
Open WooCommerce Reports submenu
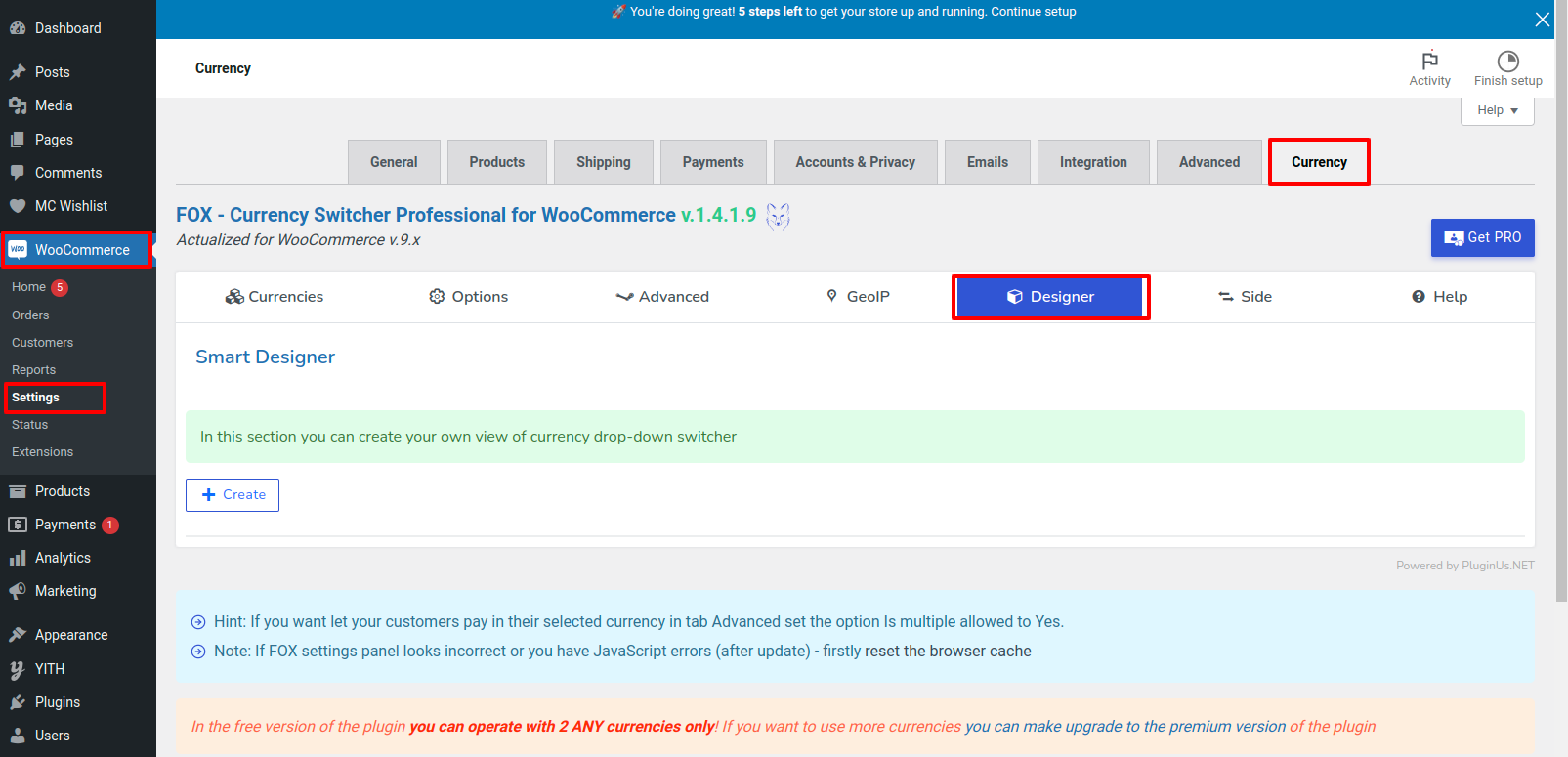click(33, 370)
